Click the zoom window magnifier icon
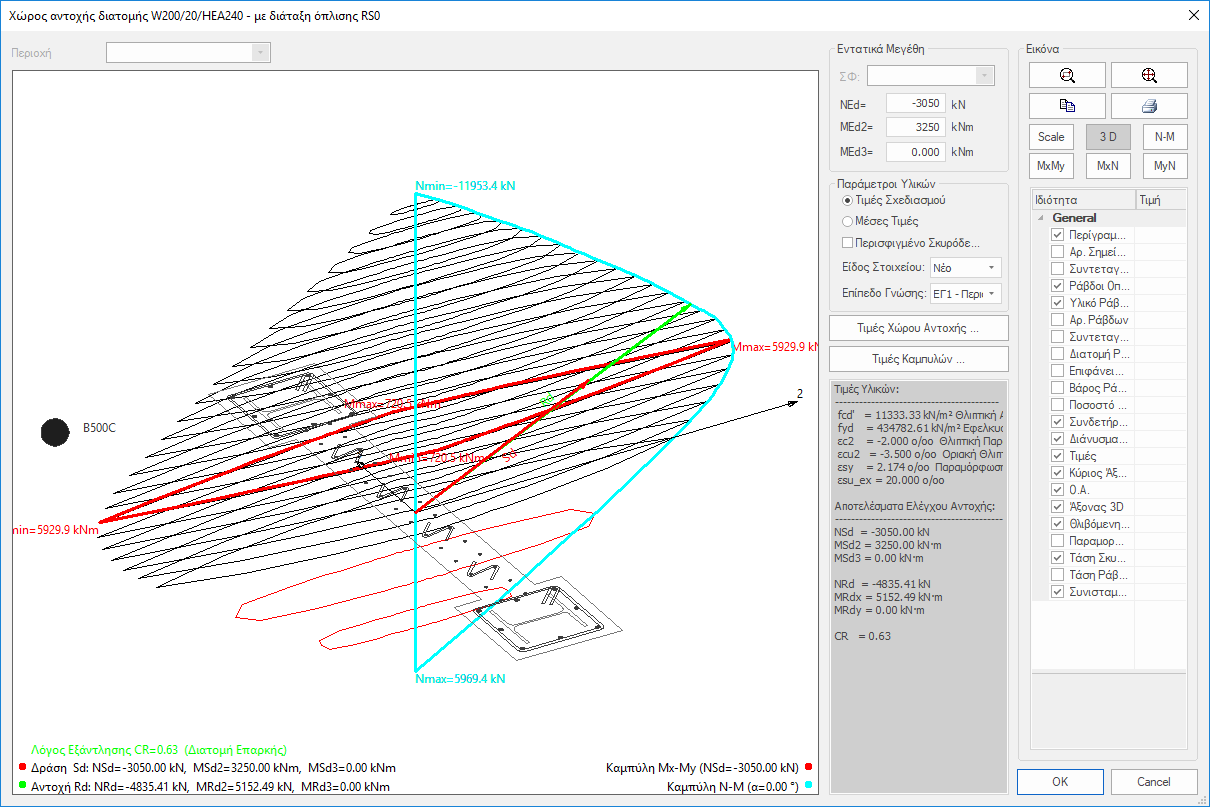The image size is (1210, 807). [1067, 75]
